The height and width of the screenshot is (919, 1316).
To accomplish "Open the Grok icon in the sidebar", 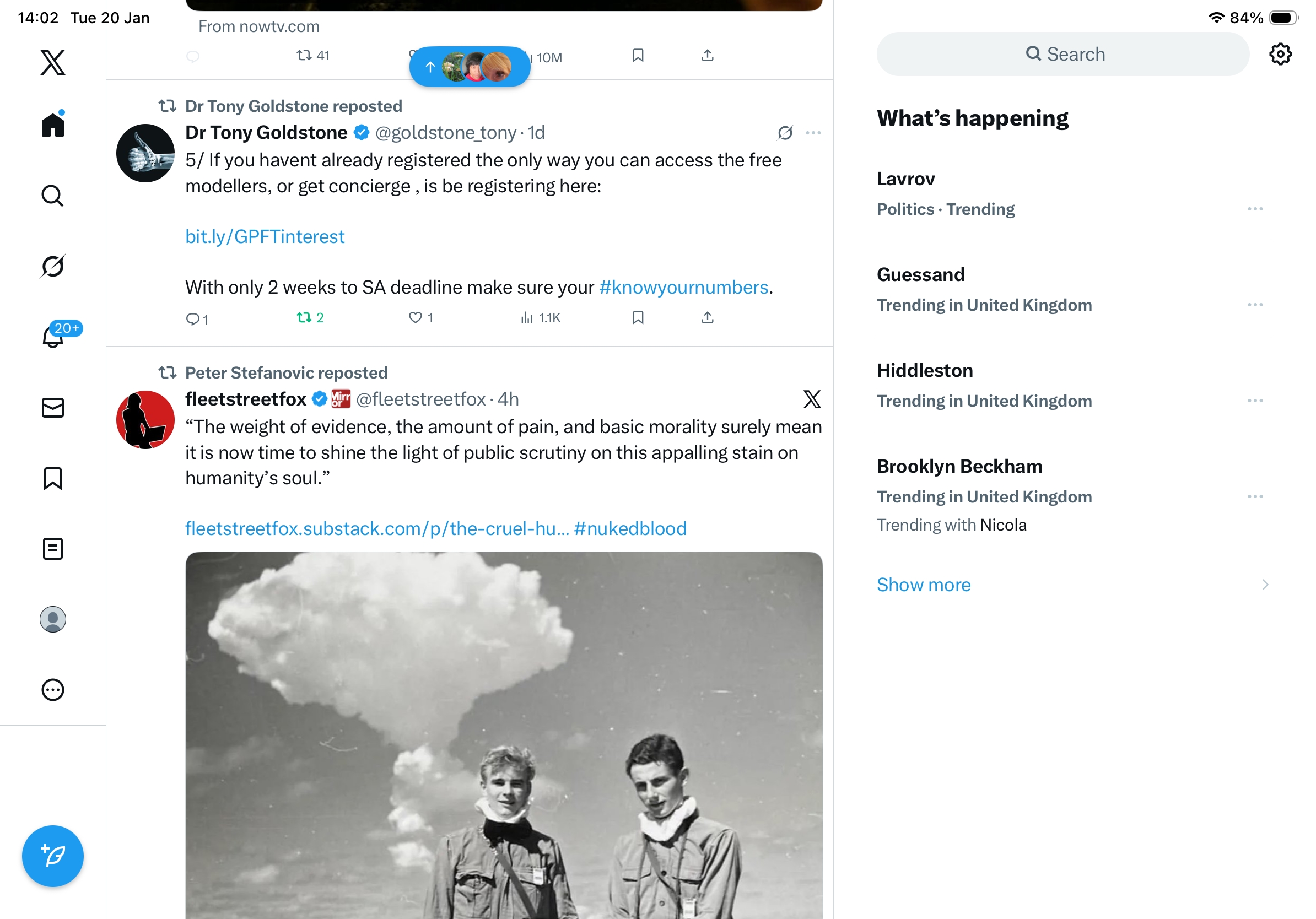I will click(x=53, y=267).
